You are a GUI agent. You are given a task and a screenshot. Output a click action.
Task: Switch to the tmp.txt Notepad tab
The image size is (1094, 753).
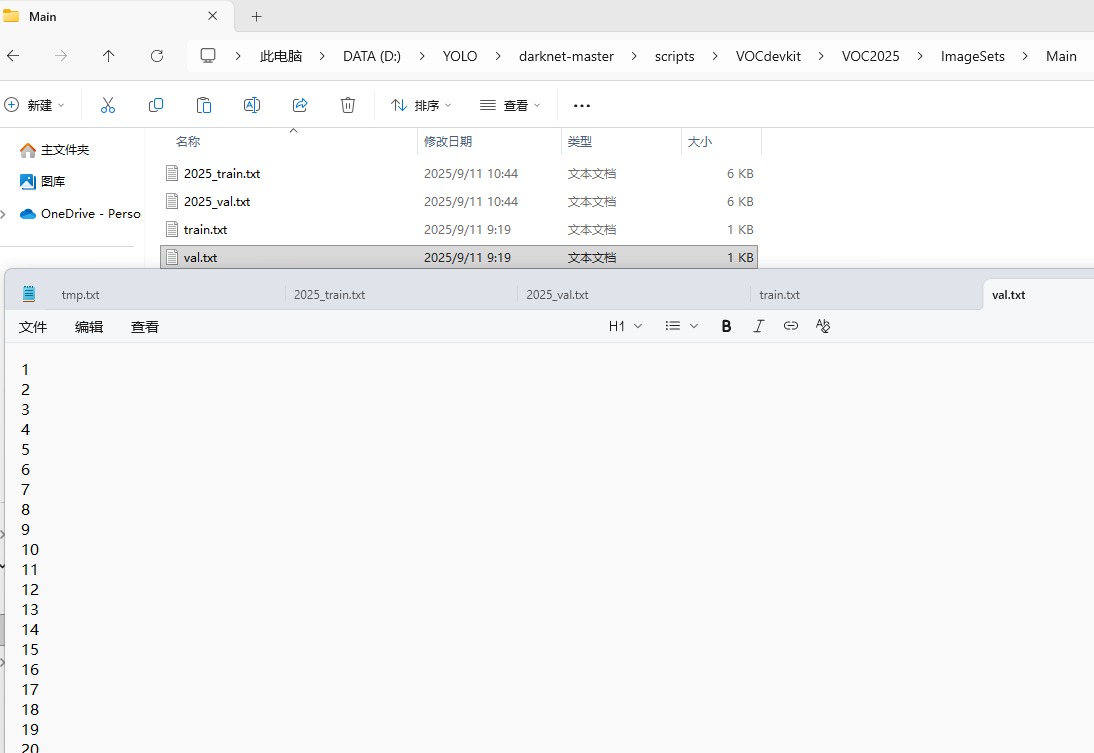click(x=80, y=295)
